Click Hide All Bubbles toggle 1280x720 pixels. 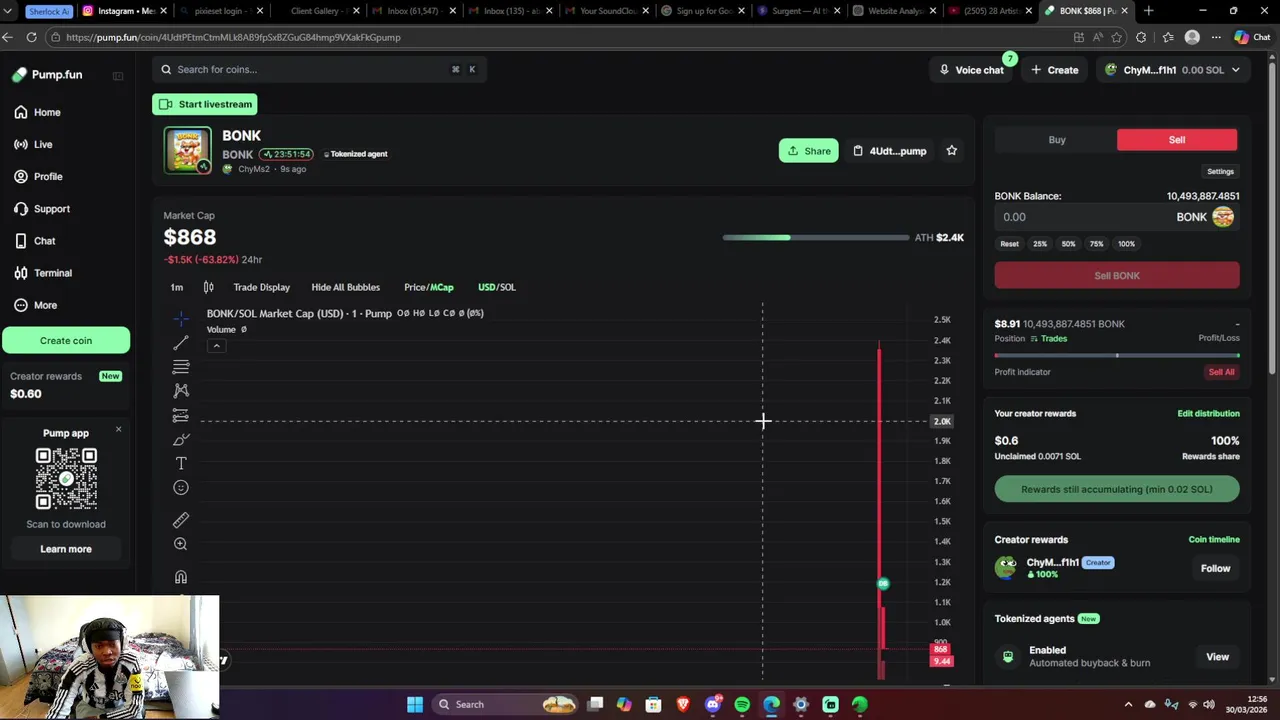pyautogui.click(x=346, y=287)
